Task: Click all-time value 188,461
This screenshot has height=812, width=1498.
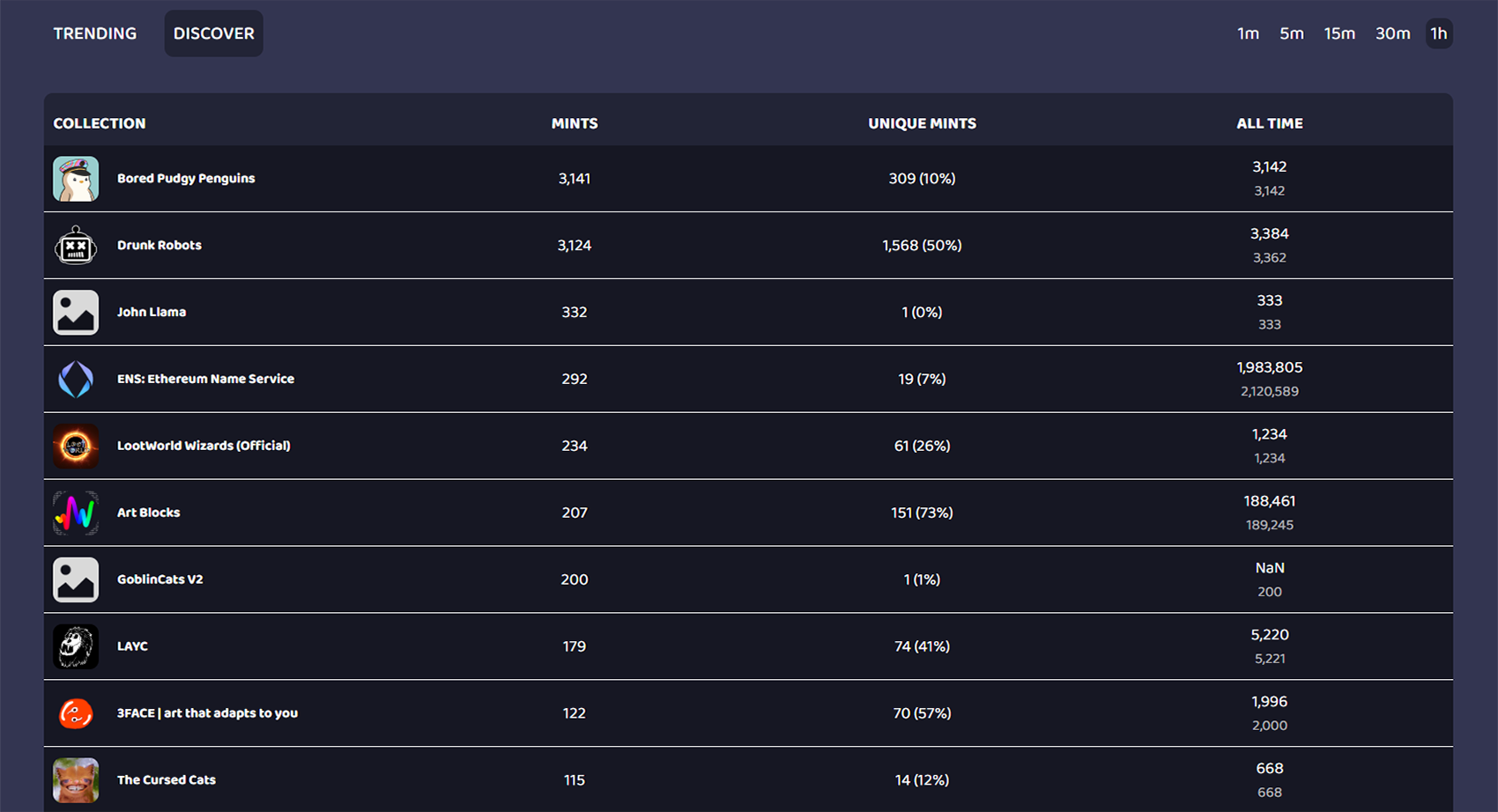Action: point(1270,501)
